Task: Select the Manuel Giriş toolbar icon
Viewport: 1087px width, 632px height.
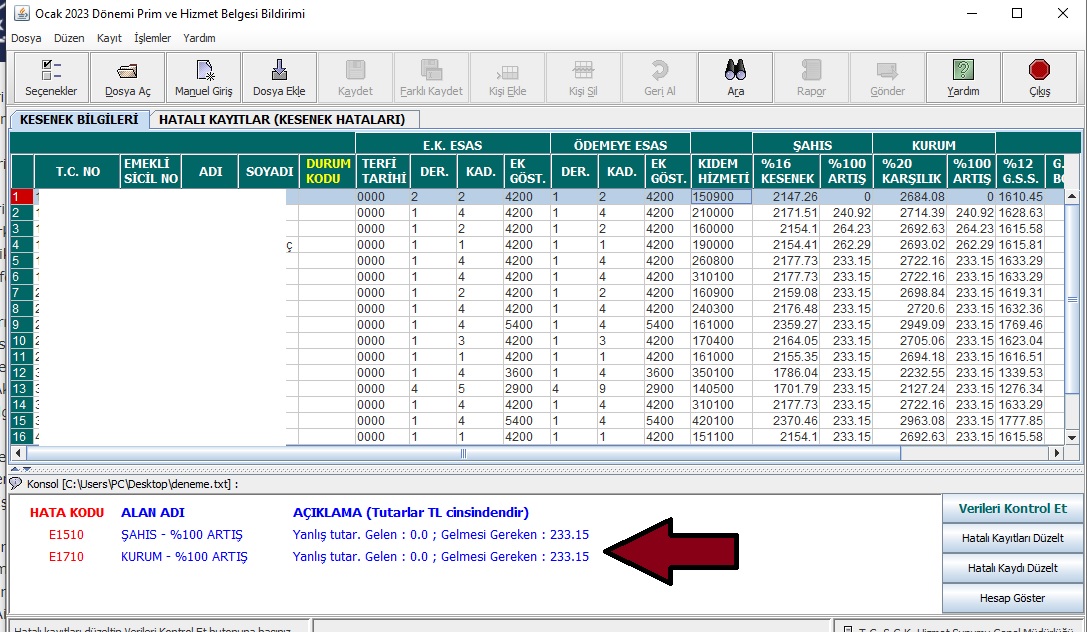Action: tap(203, 78)
